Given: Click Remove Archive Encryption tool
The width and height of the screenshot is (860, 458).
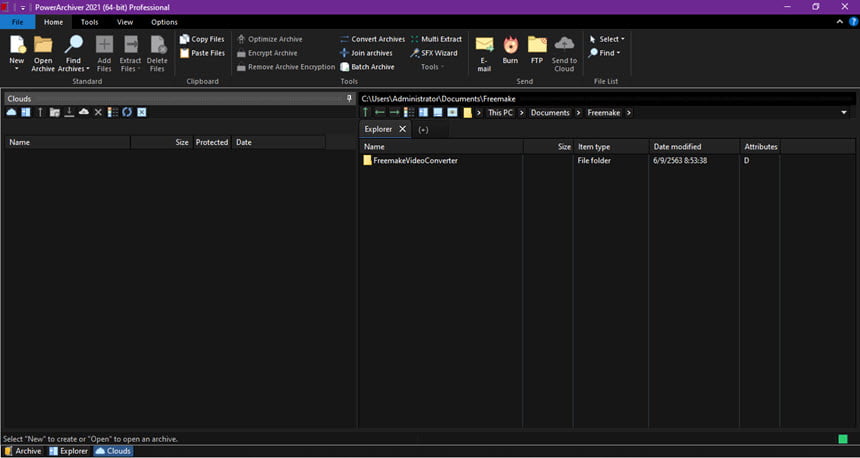Looking at the screenshot, I should click(286, 67).
